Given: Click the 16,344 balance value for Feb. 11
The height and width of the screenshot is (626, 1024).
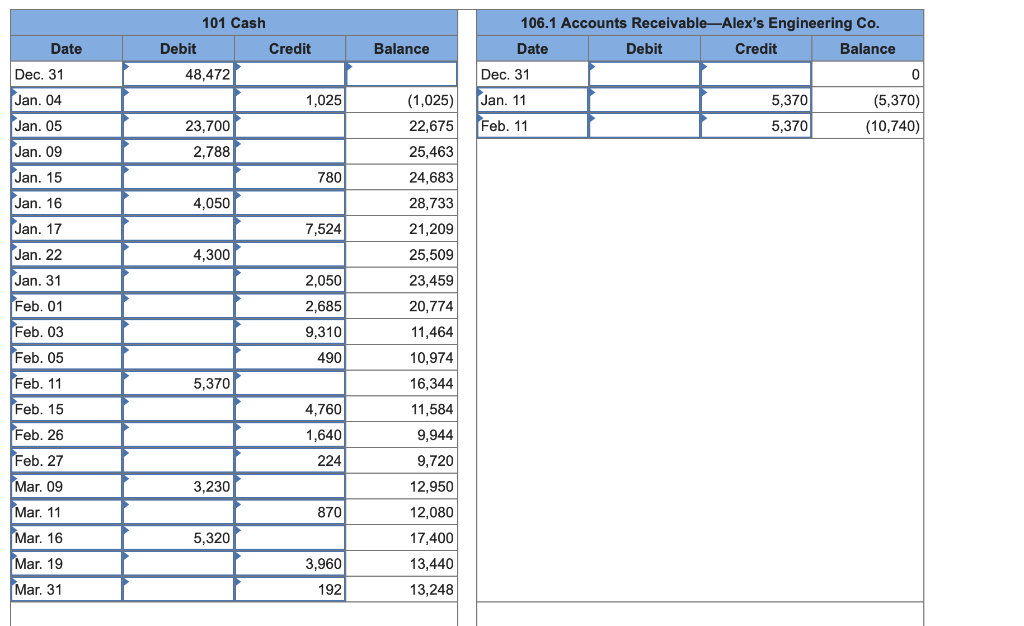Looking at the screenshot, I should click(432, 384).
